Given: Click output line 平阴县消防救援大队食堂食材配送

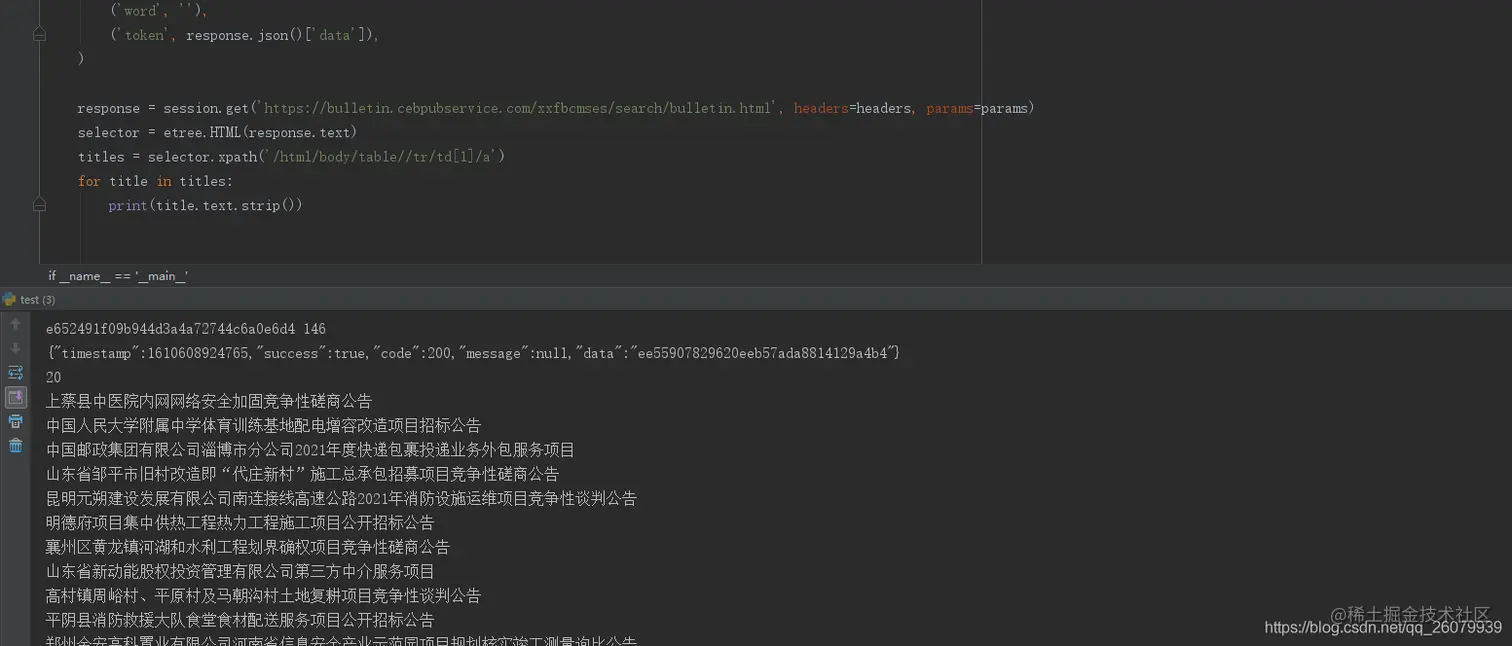Looking at the screenshot, I should click(240, 620).
